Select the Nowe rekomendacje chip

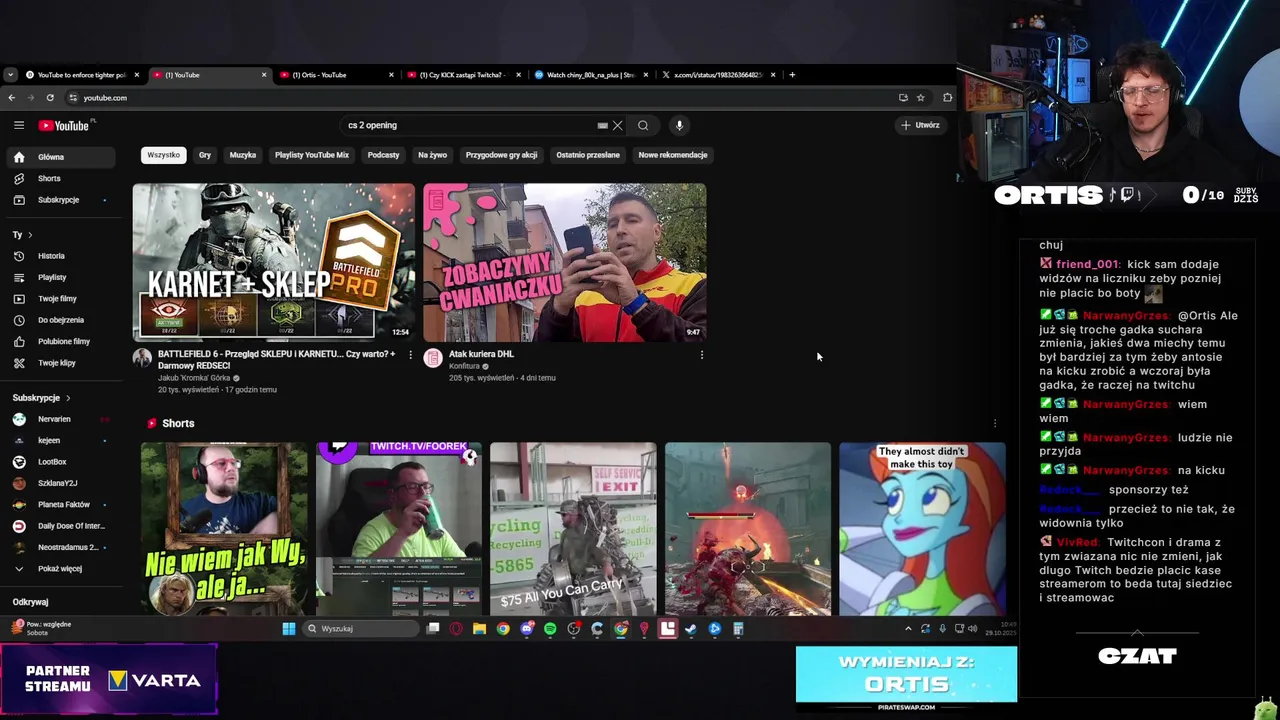[673, 155]
